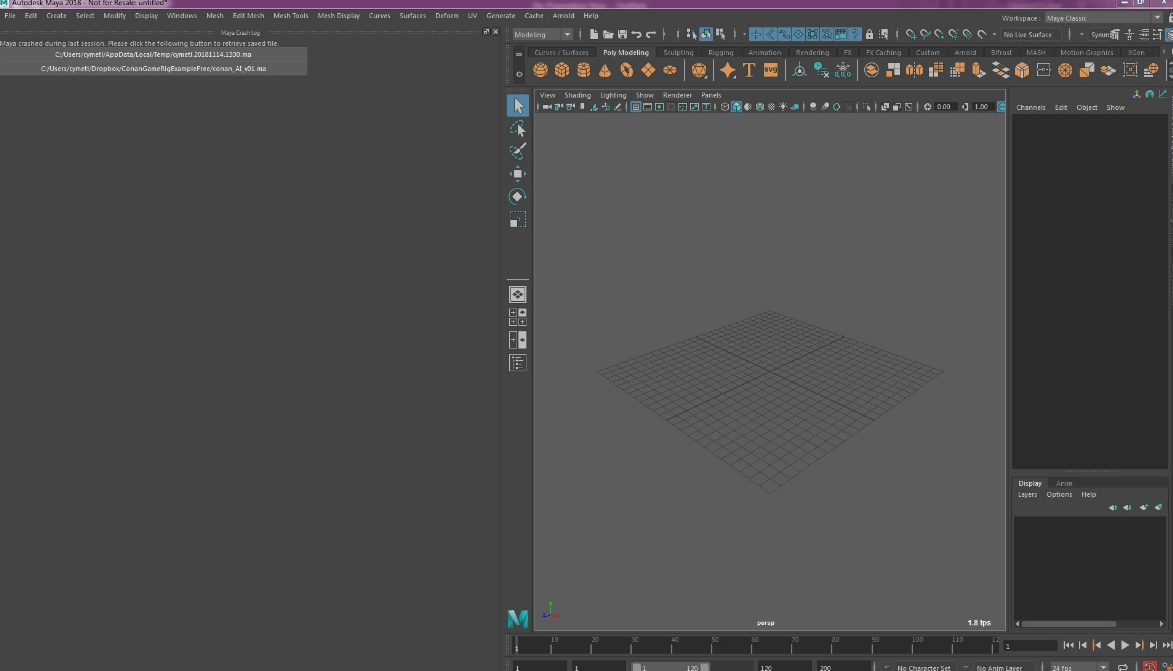This screenshot has width=1173, height=671.
Task: Create a polygon plane from the shelf
Action: pos(648,70)
